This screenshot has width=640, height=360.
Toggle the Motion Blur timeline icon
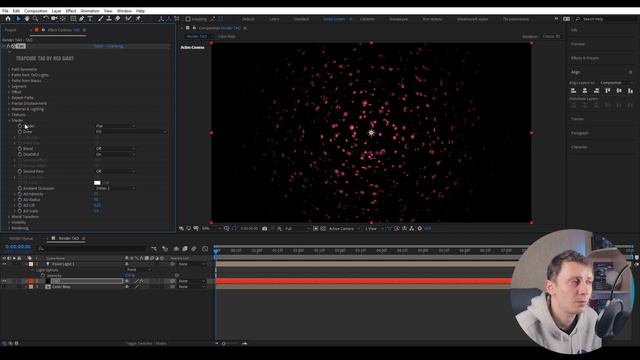[x=194, y=249]
